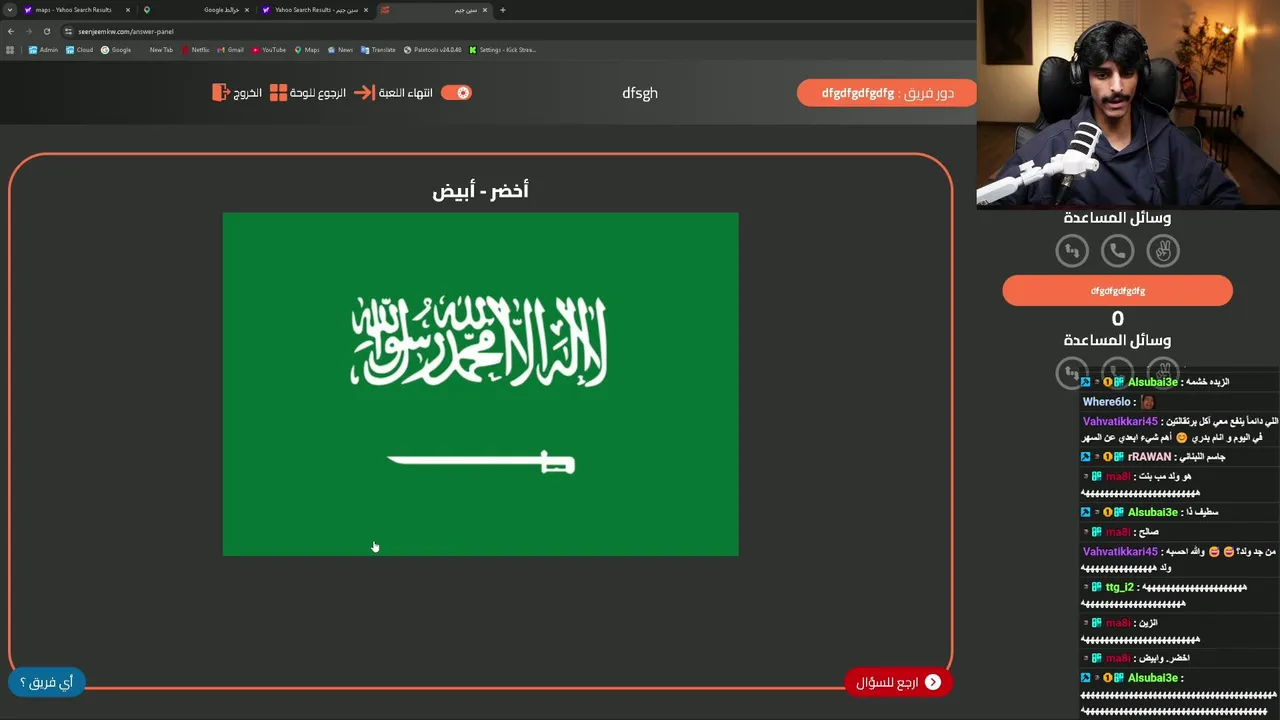Click the orange dfgdfgdfgdfg team name bar
Image resolution: width=1280 pixels, height=720 pixels.
tap(1118, 291)
